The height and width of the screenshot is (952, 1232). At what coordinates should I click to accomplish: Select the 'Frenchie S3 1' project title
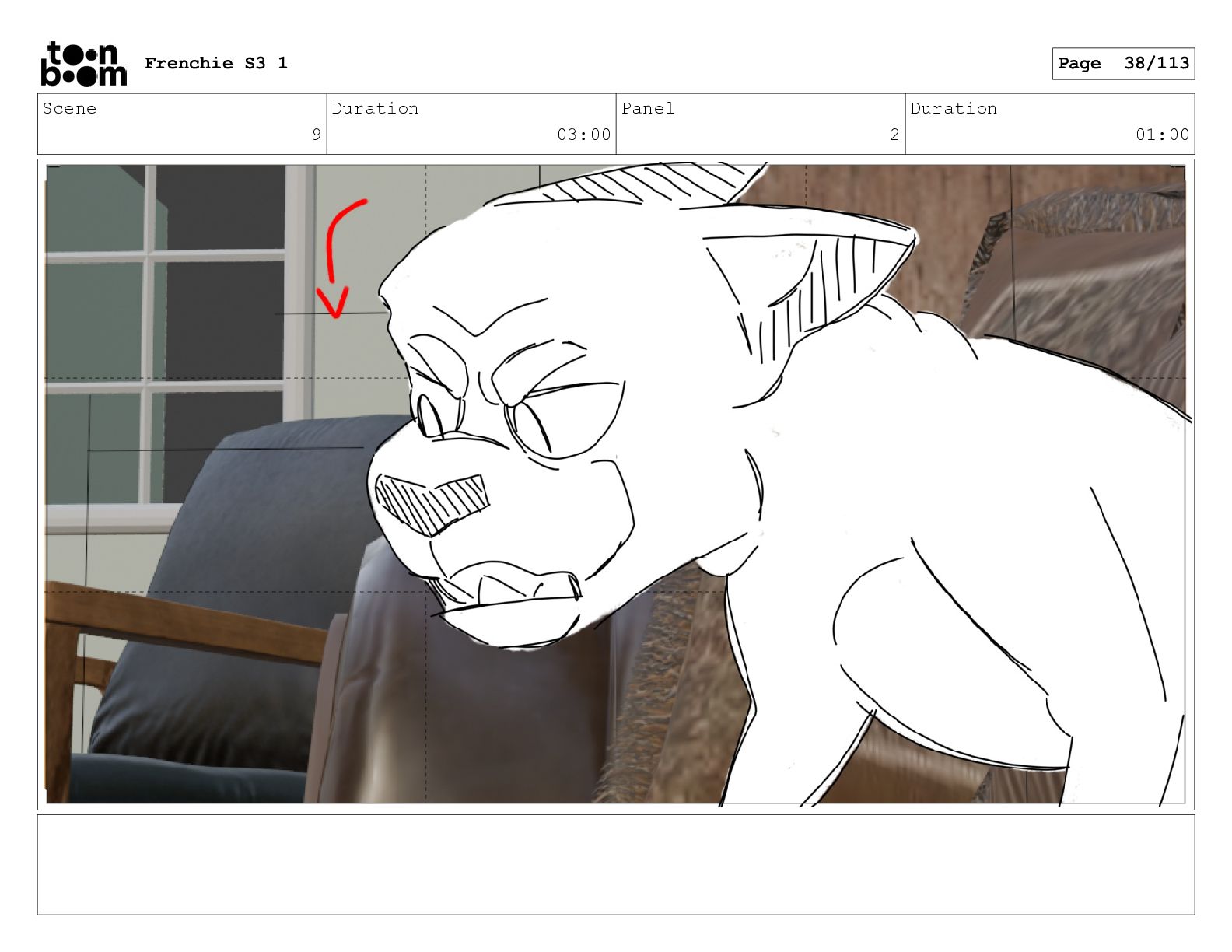[x=216, y=63]
